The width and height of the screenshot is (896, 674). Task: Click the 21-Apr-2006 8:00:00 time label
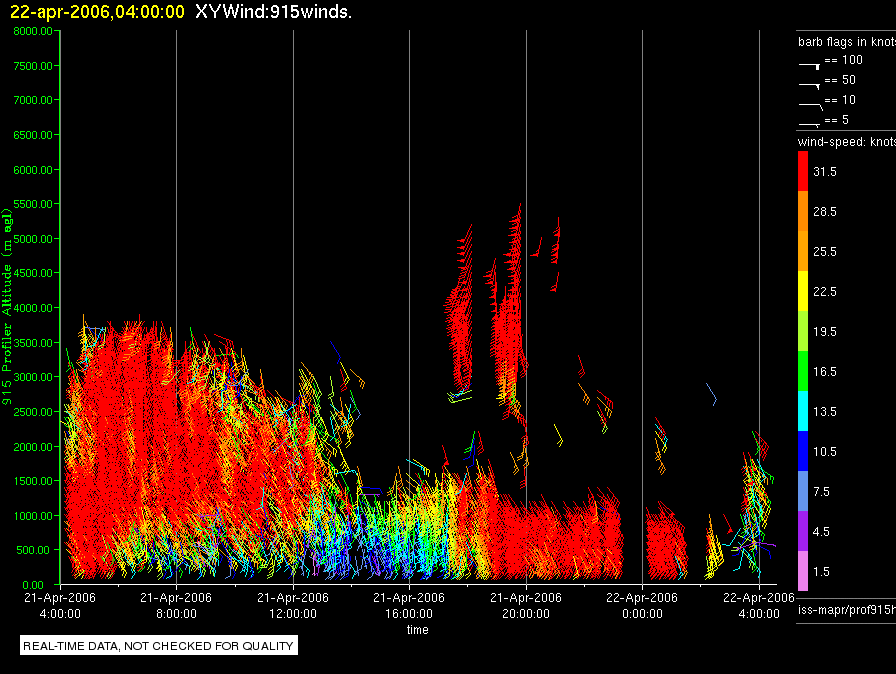coord(176,605)
